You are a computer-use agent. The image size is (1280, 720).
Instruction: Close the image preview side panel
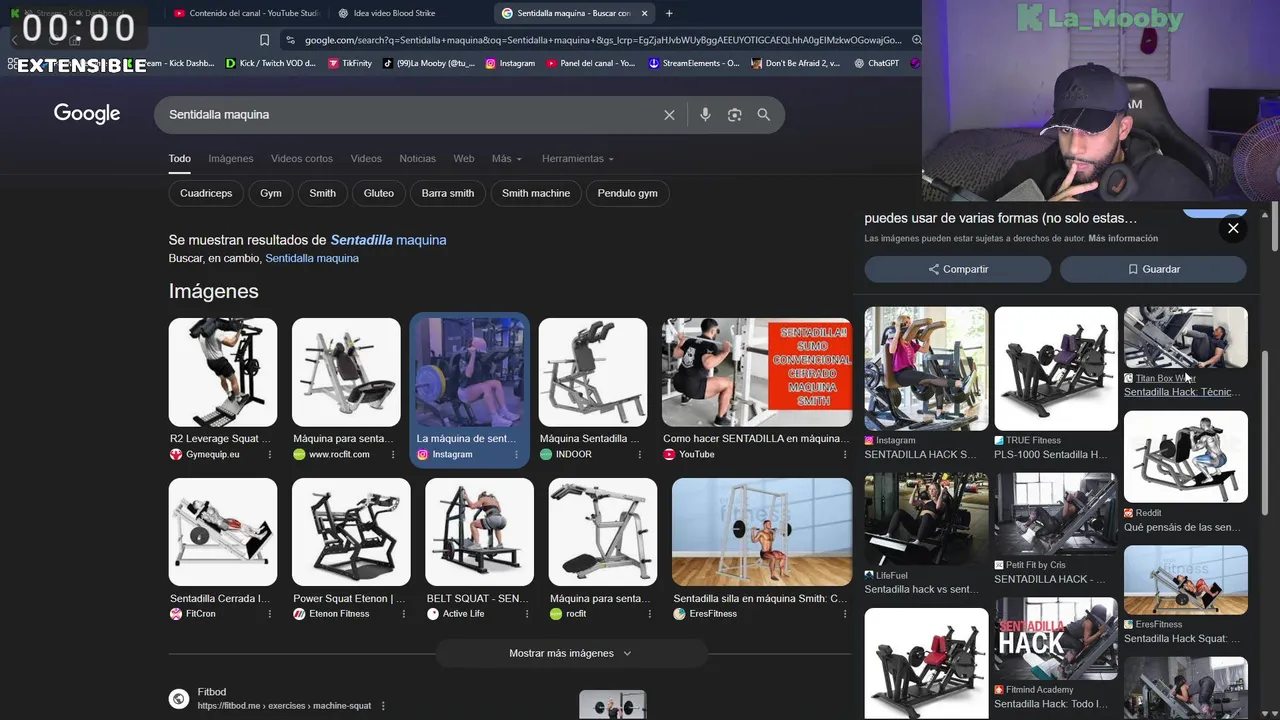1233,228
